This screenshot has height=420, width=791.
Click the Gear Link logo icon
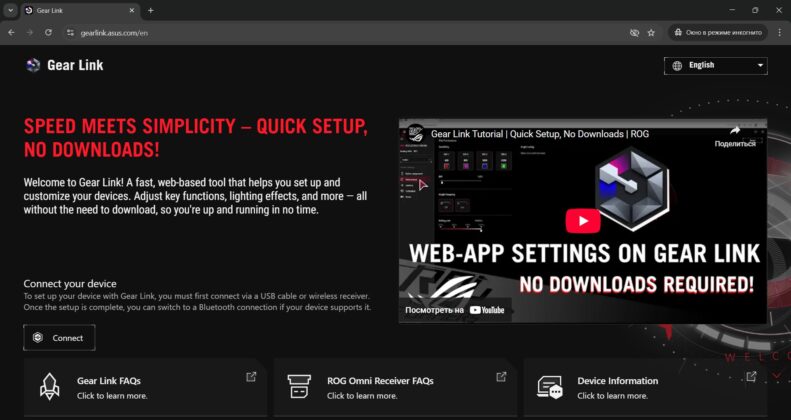coord(33,65)
